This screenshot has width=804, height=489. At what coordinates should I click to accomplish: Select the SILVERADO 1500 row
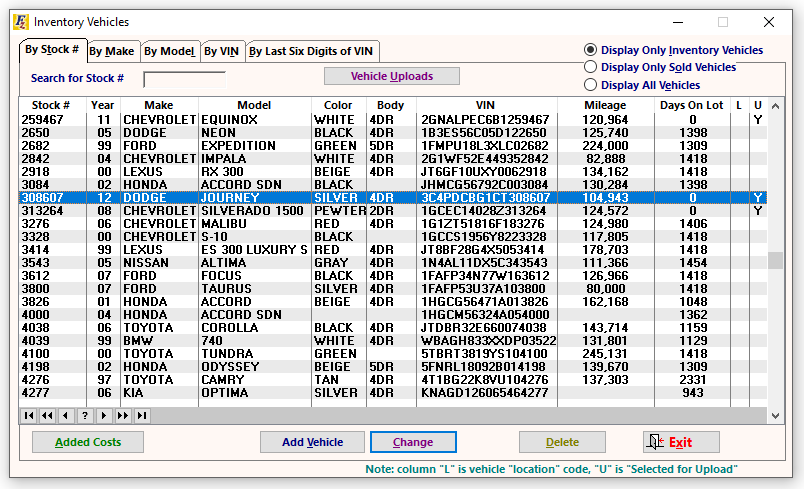[x=393, y=211]
